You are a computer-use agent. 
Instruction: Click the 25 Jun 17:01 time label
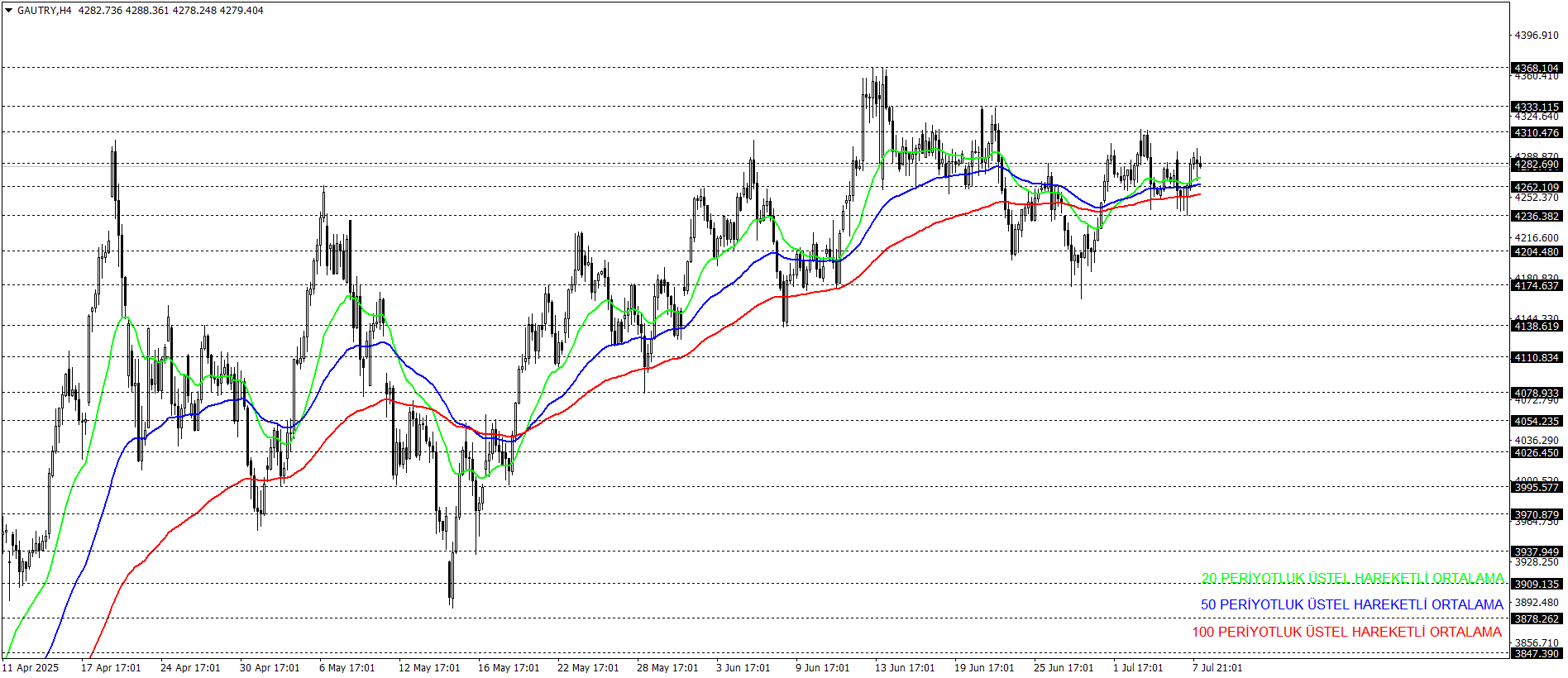1064,668
